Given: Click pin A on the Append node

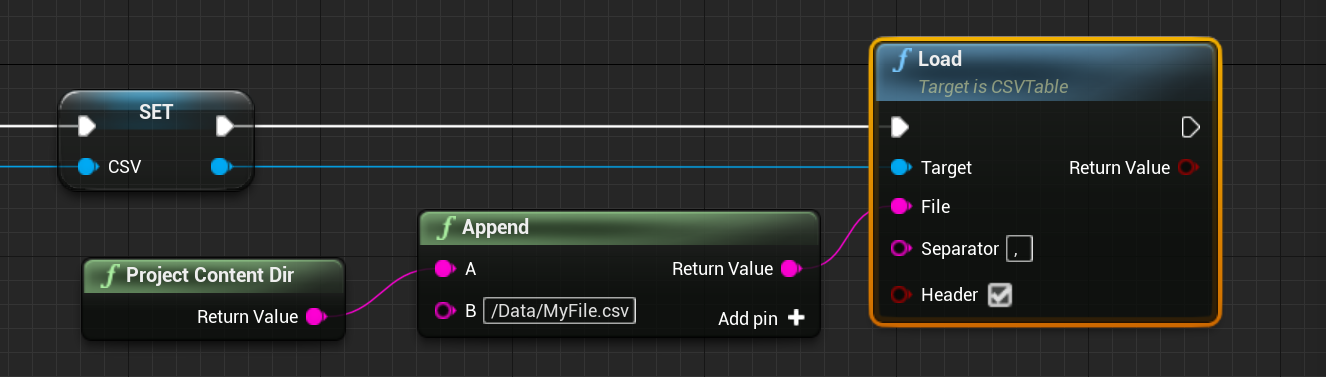Looking at the screenshot, I should point(445,269).
